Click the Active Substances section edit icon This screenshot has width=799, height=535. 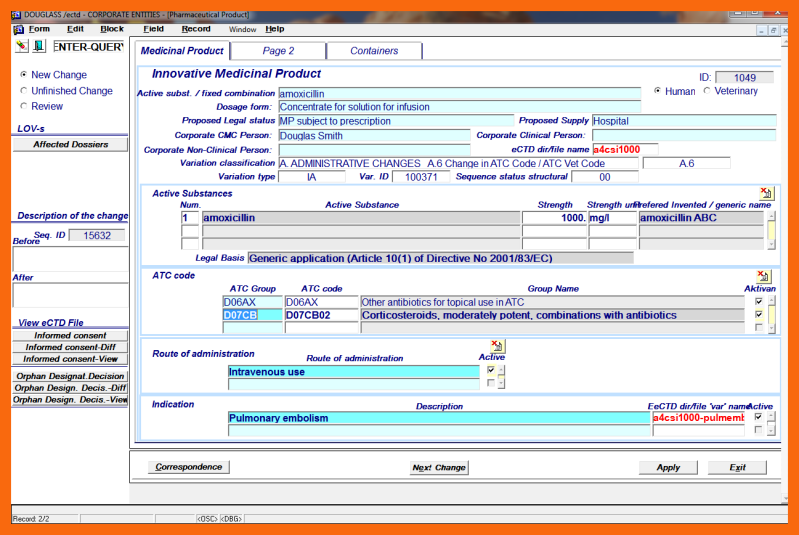click(765, 193)
